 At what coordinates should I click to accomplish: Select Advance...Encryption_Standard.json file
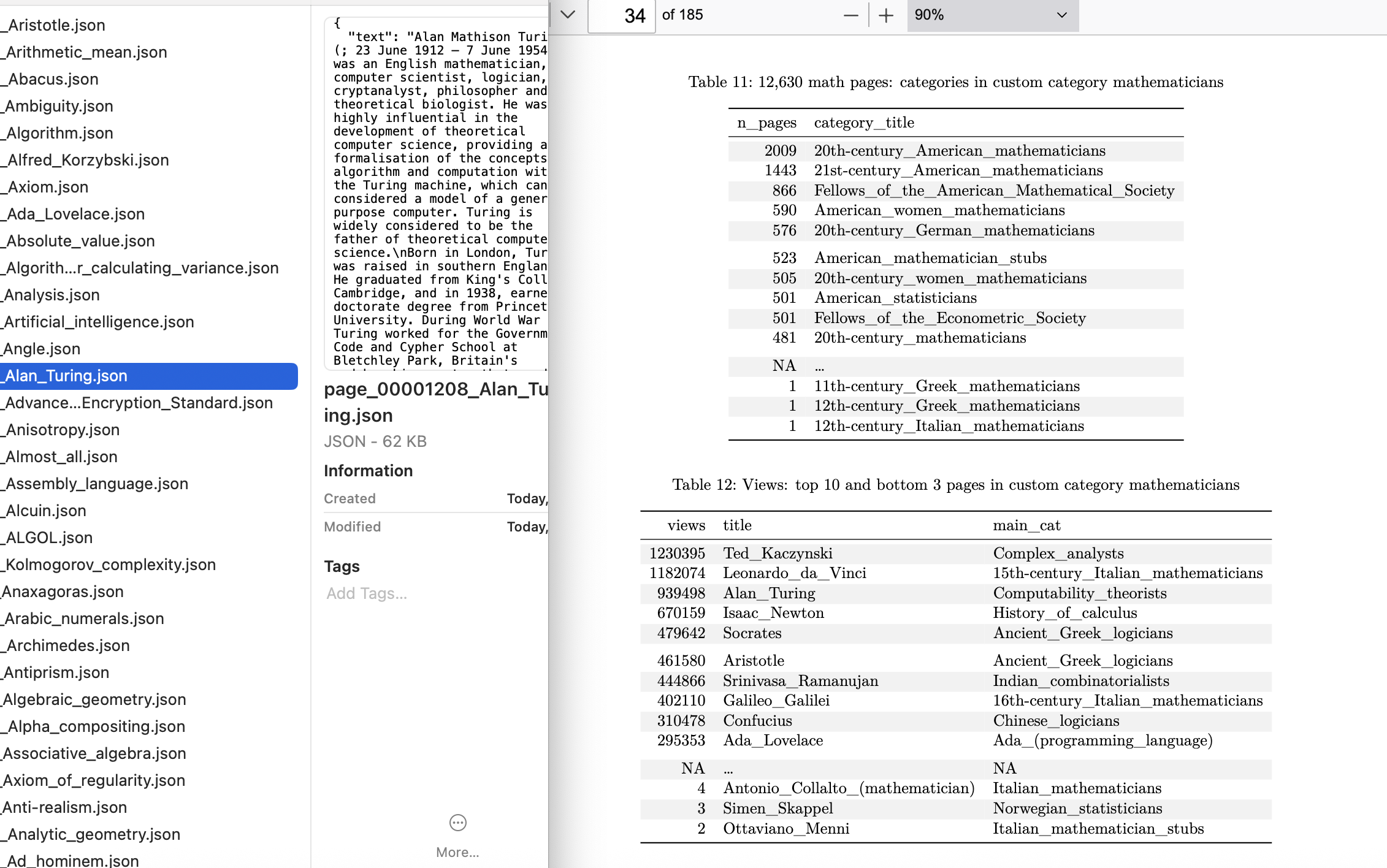coord(139,403)
